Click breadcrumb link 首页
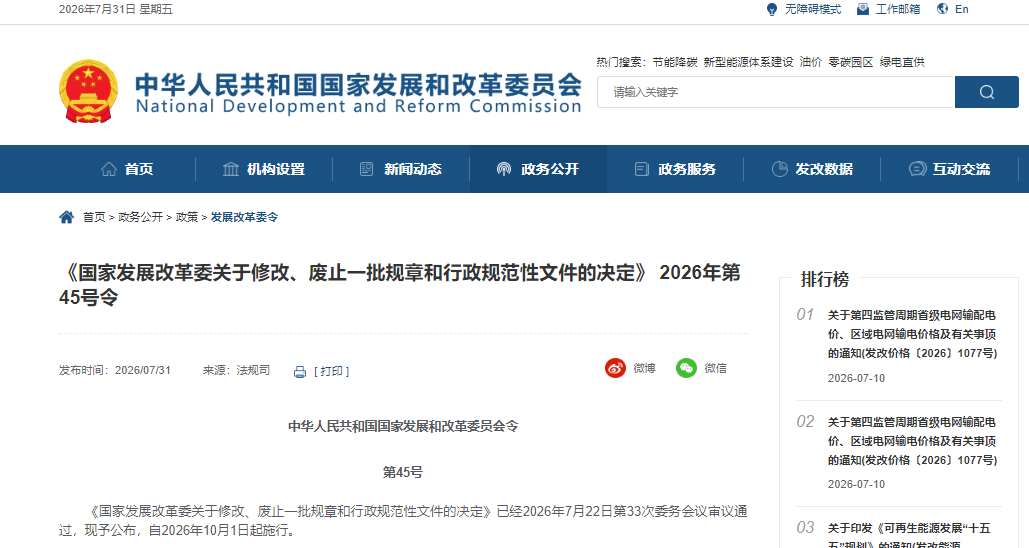The width and height of the screenshot is (1029, 548). point(94,217)
